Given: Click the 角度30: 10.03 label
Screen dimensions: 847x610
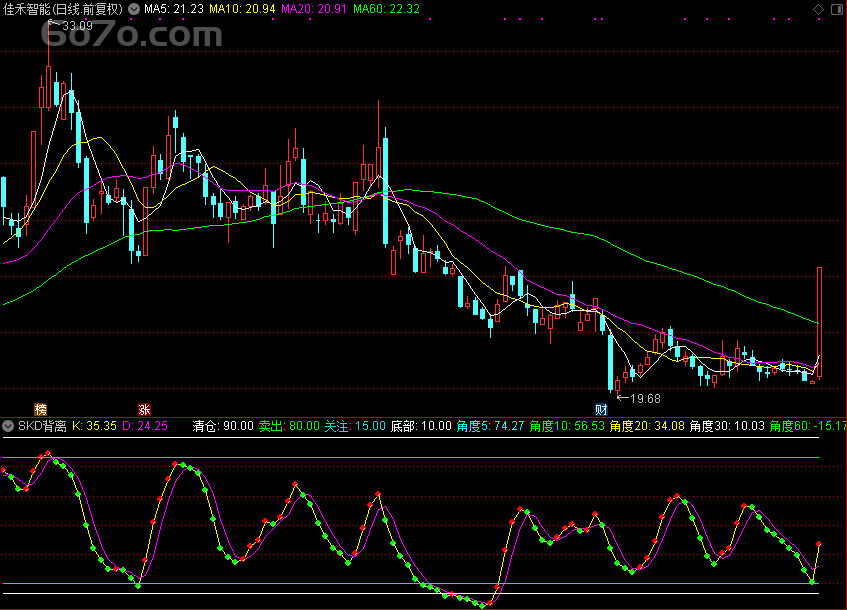Looking at the screenshot, I should point(727,426).
